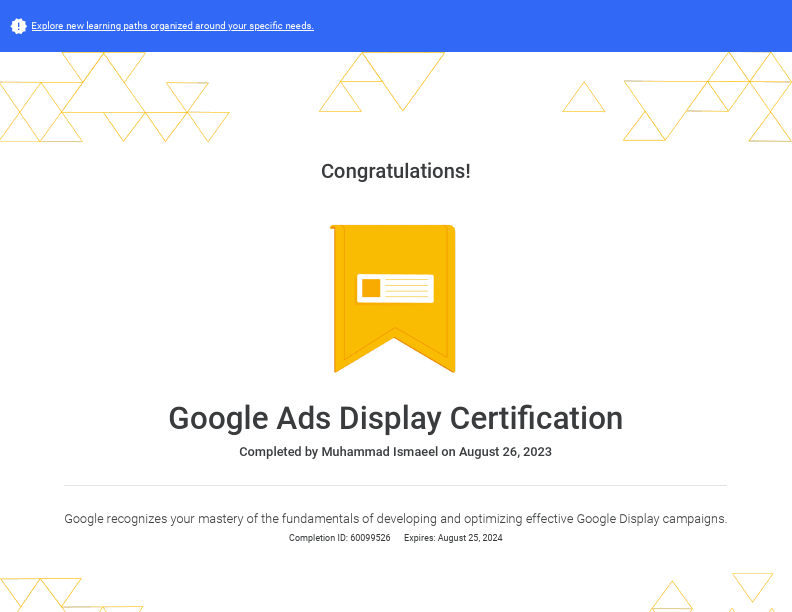Open the "Explore new learning paths" link
Screen dimensions: 792x612
pyautogui.click(x=172, y=26)
